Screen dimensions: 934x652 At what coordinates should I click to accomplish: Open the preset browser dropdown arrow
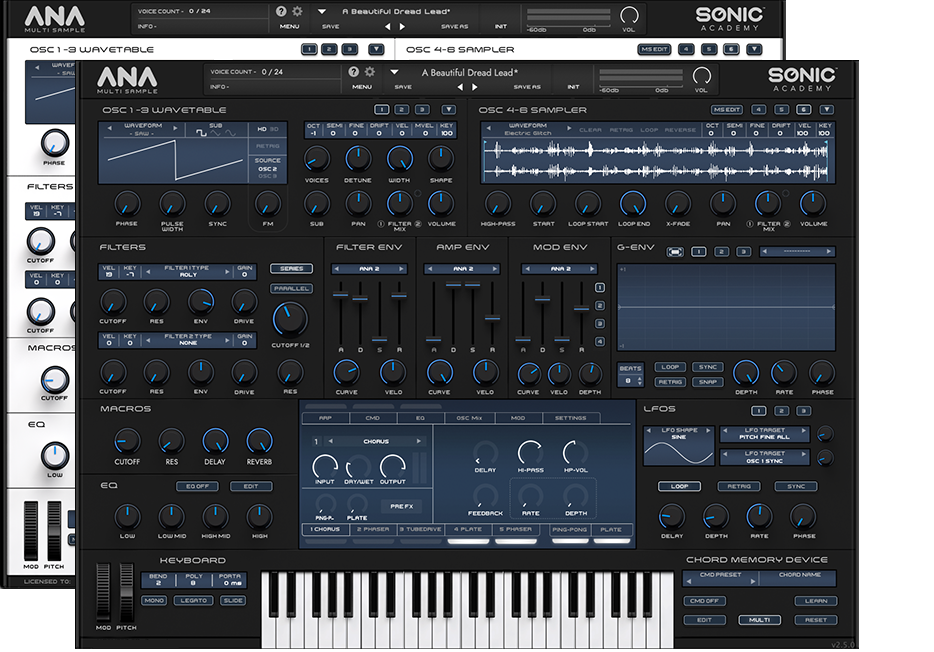point(394,73)
